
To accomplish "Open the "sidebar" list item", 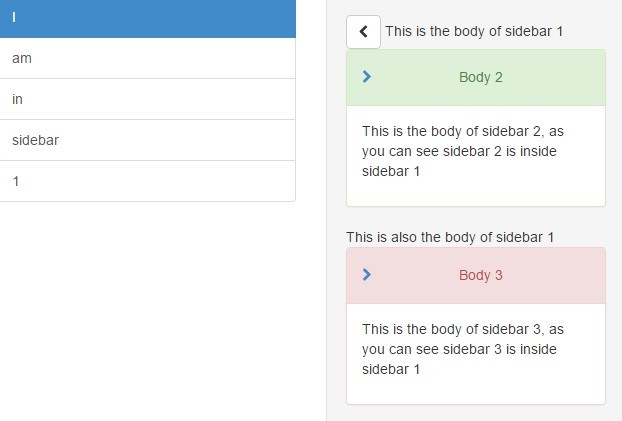I will [147, 141].
